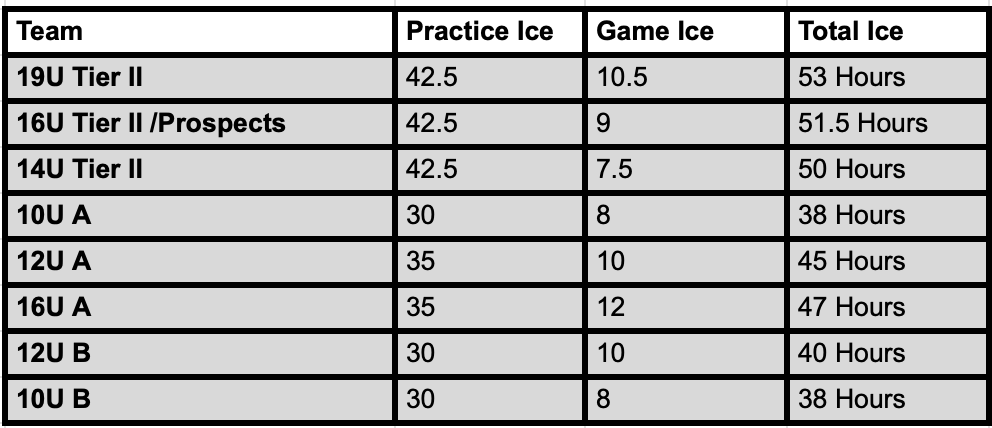Select the 12U A team cell
Image resolution: width=992 pixels, height=428 pixels.
point(200,261)
